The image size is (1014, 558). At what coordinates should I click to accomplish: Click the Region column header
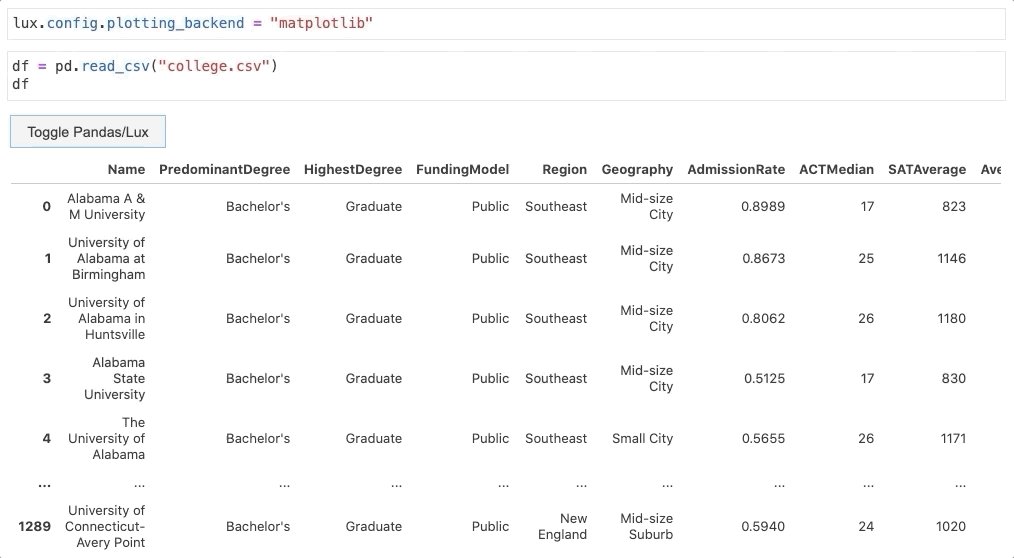click(x=565, y=169)
